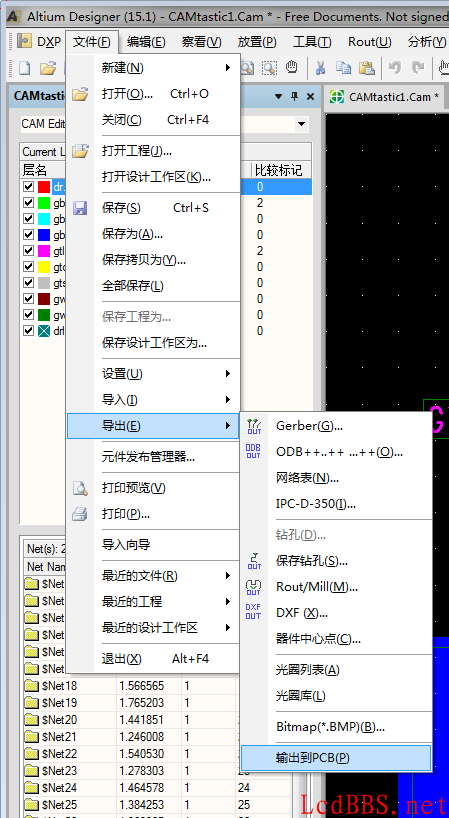Image resolution: width=449 pixels, height=818 pixels.
Task: Click the open folder toolbar icon
Action: click(x=48, y=68)
